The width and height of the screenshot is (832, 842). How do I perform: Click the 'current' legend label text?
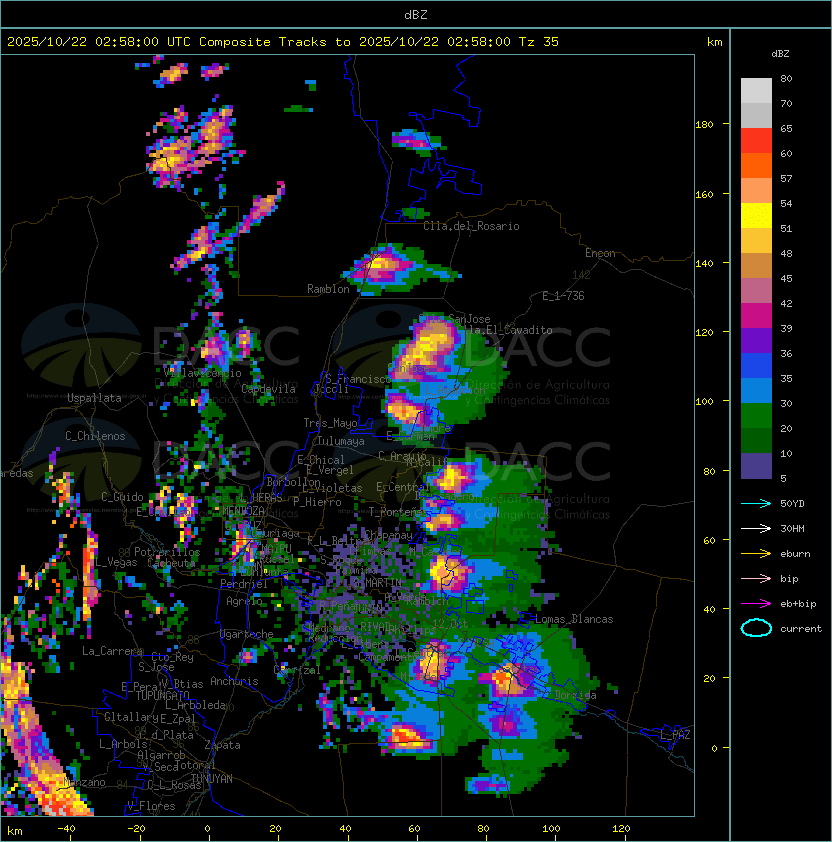[x=801, y=628]
